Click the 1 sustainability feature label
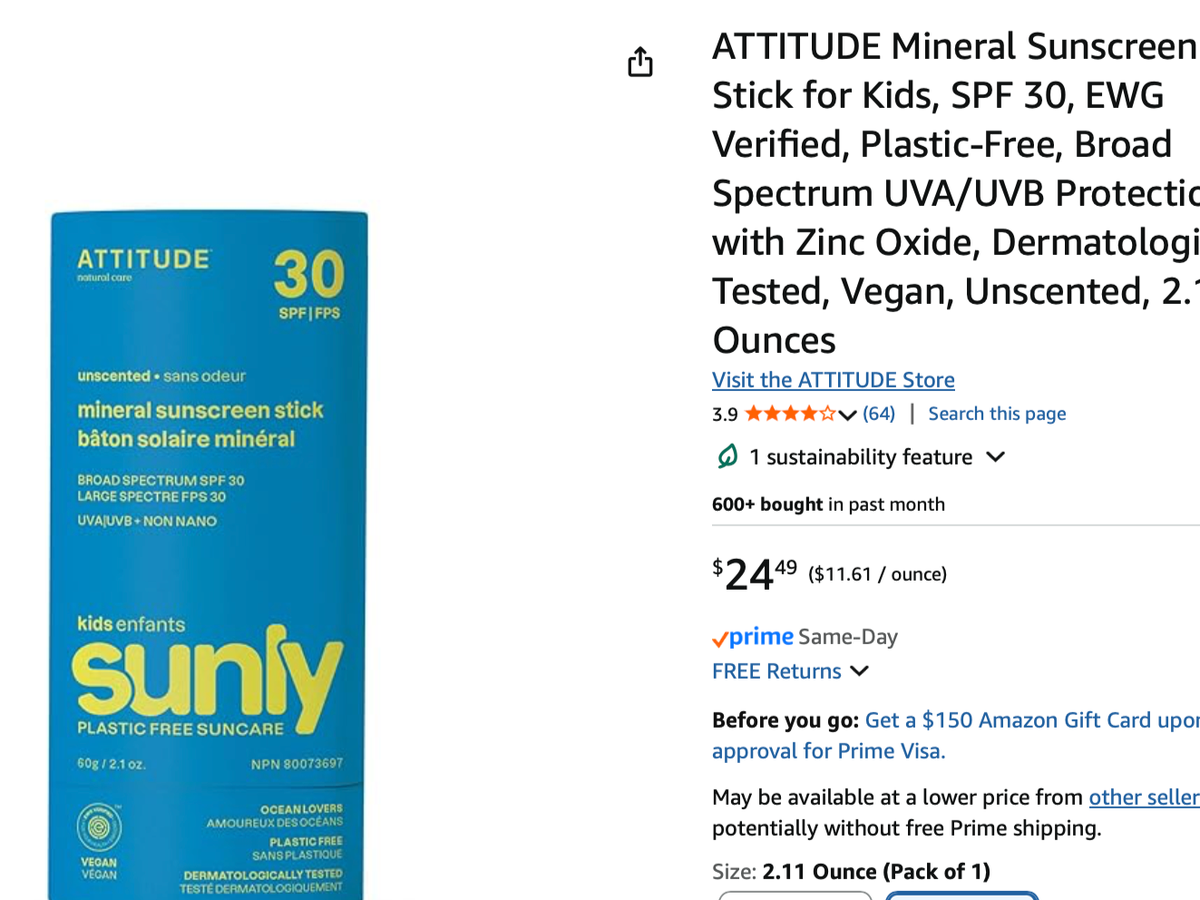Screen dimensions: 1200x900 click(860, 457)
